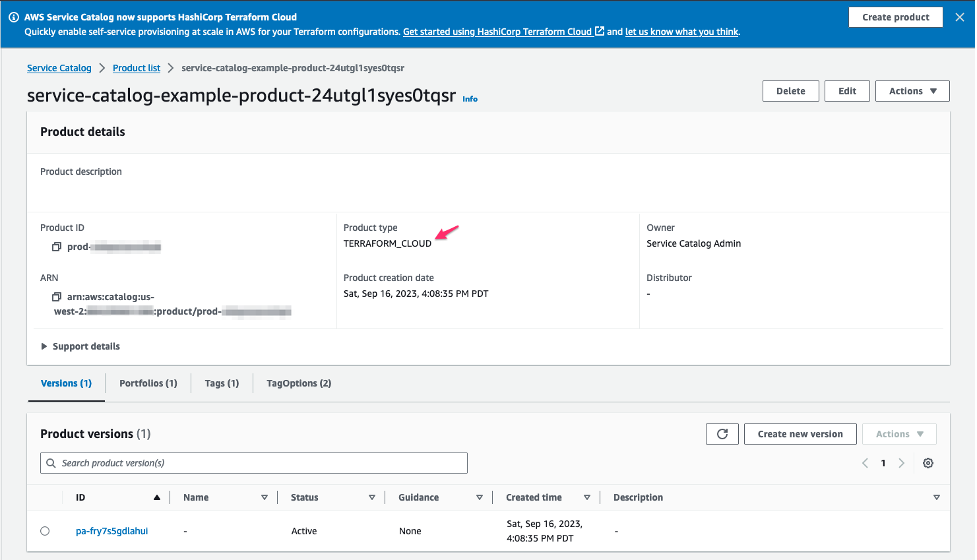Click Create new version

(x=800, y=434)
